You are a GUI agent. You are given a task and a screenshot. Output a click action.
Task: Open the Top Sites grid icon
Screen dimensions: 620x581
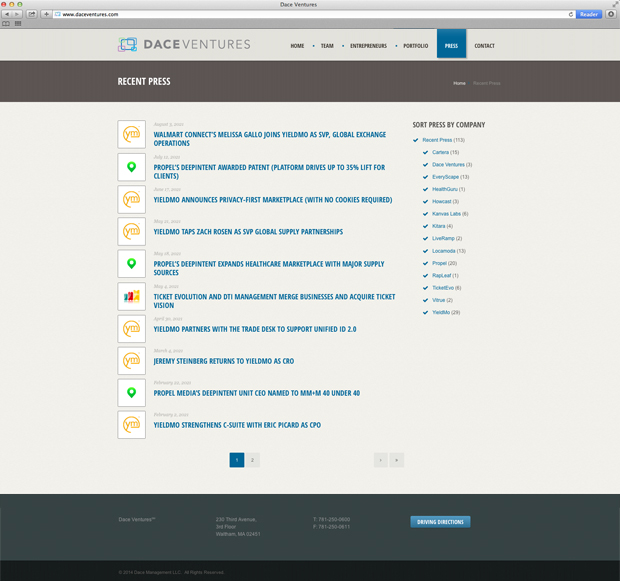tap(18, 24)
